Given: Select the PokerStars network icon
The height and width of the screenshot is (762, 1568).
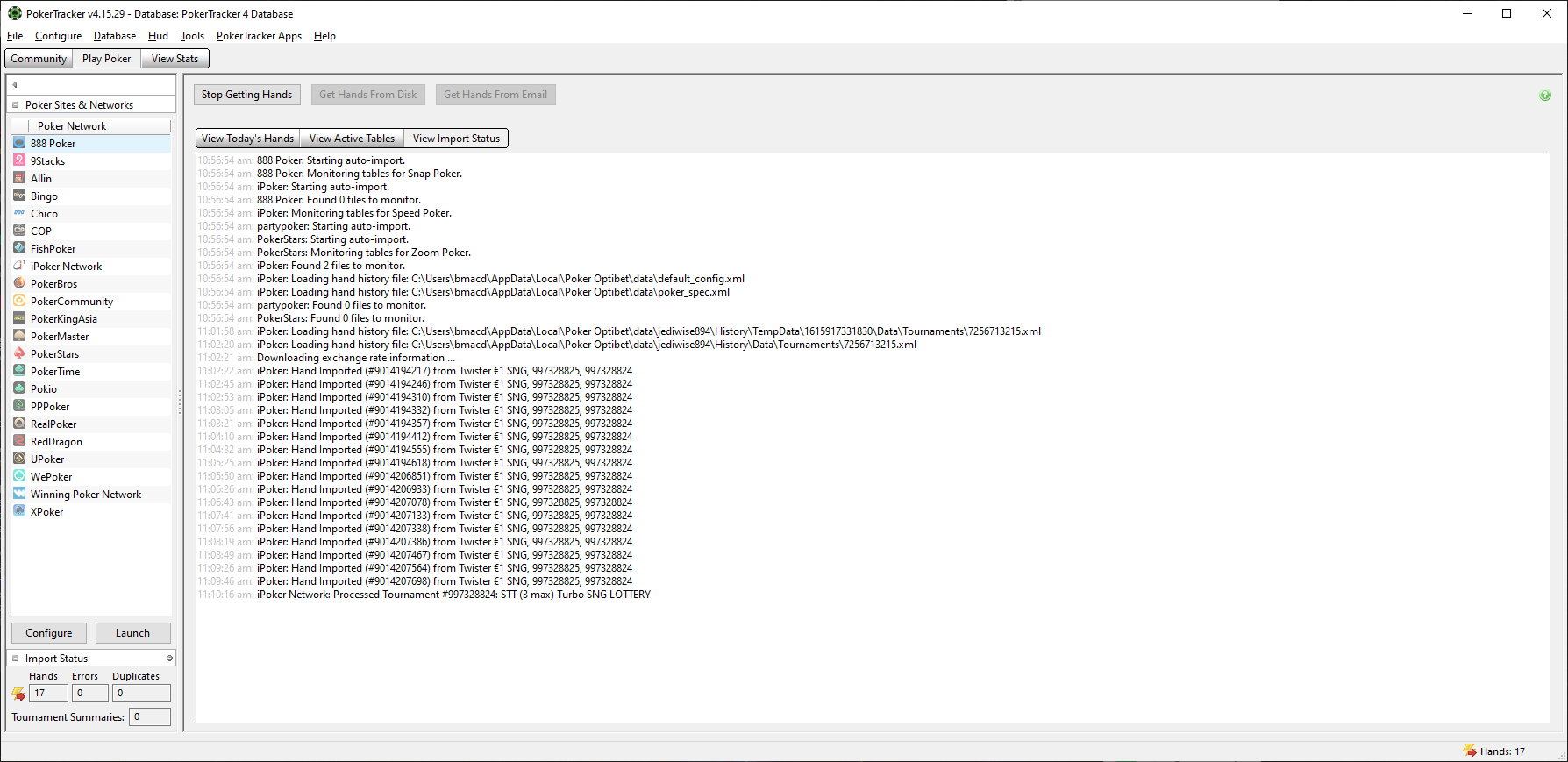Looking at the screenshot, I should [19, 353].
